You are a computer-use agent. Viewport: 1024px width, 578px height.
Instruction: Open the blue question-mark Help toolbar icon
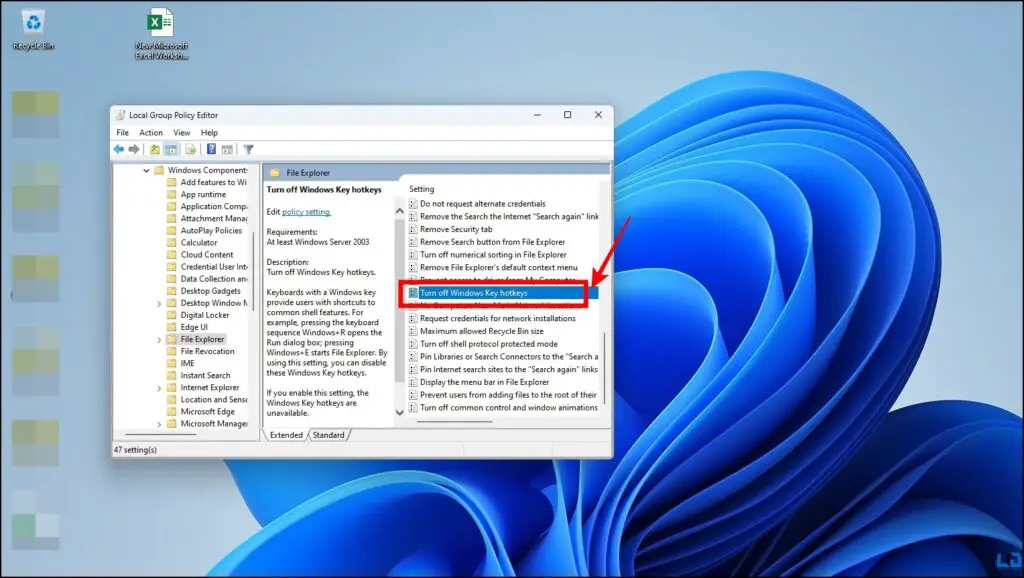[211, 150]
